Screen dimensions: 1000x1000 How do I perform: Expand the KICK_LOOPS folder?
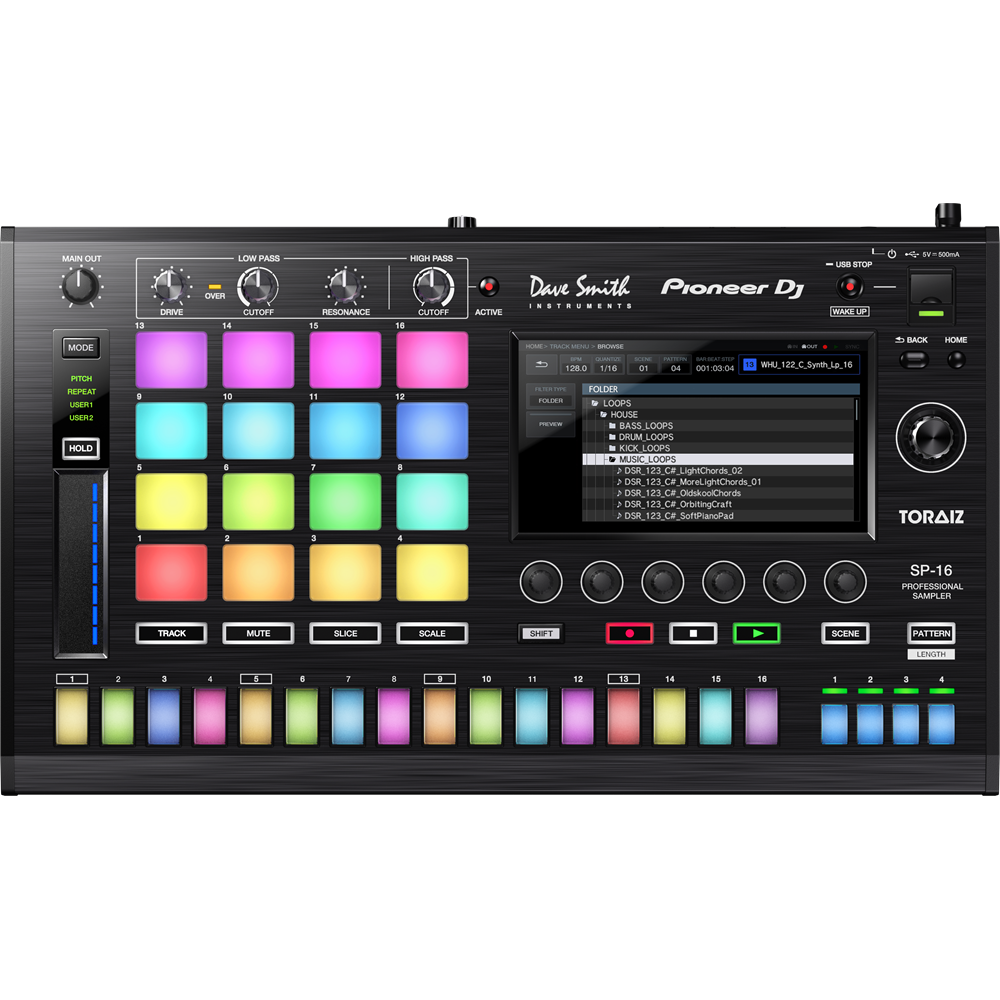719,448
